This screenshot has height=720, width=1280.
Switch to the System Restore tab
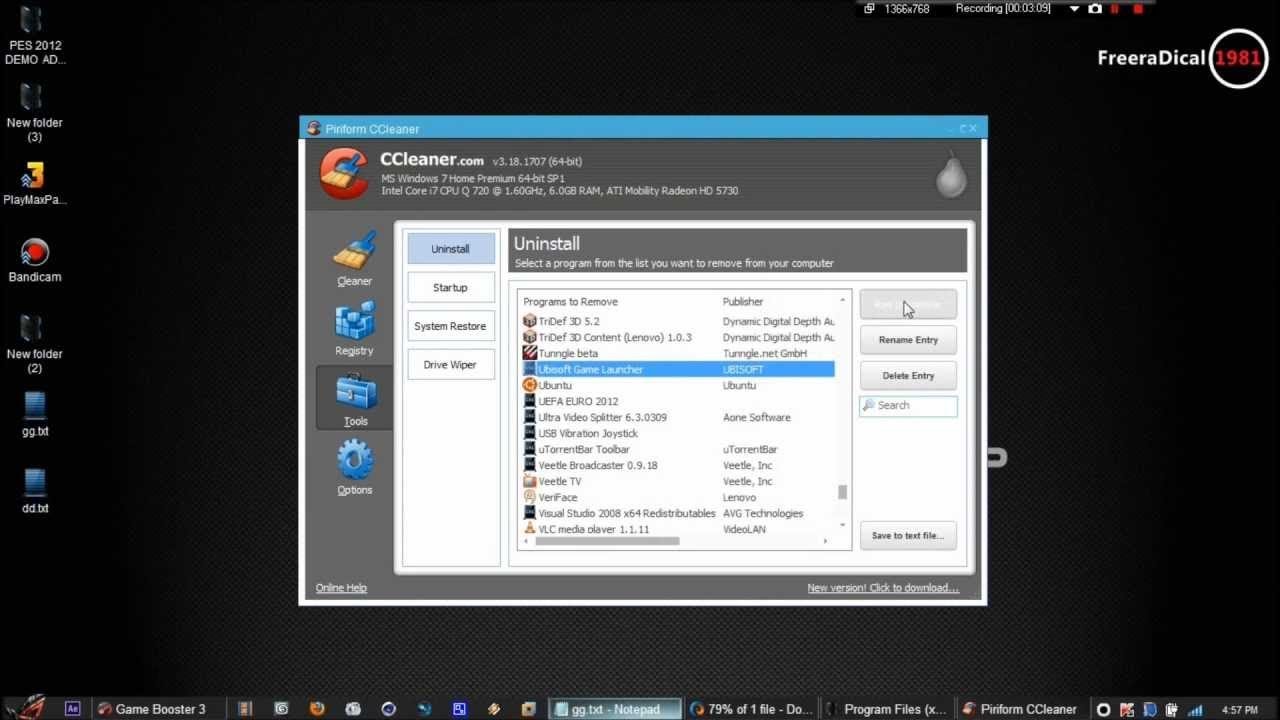451,326
